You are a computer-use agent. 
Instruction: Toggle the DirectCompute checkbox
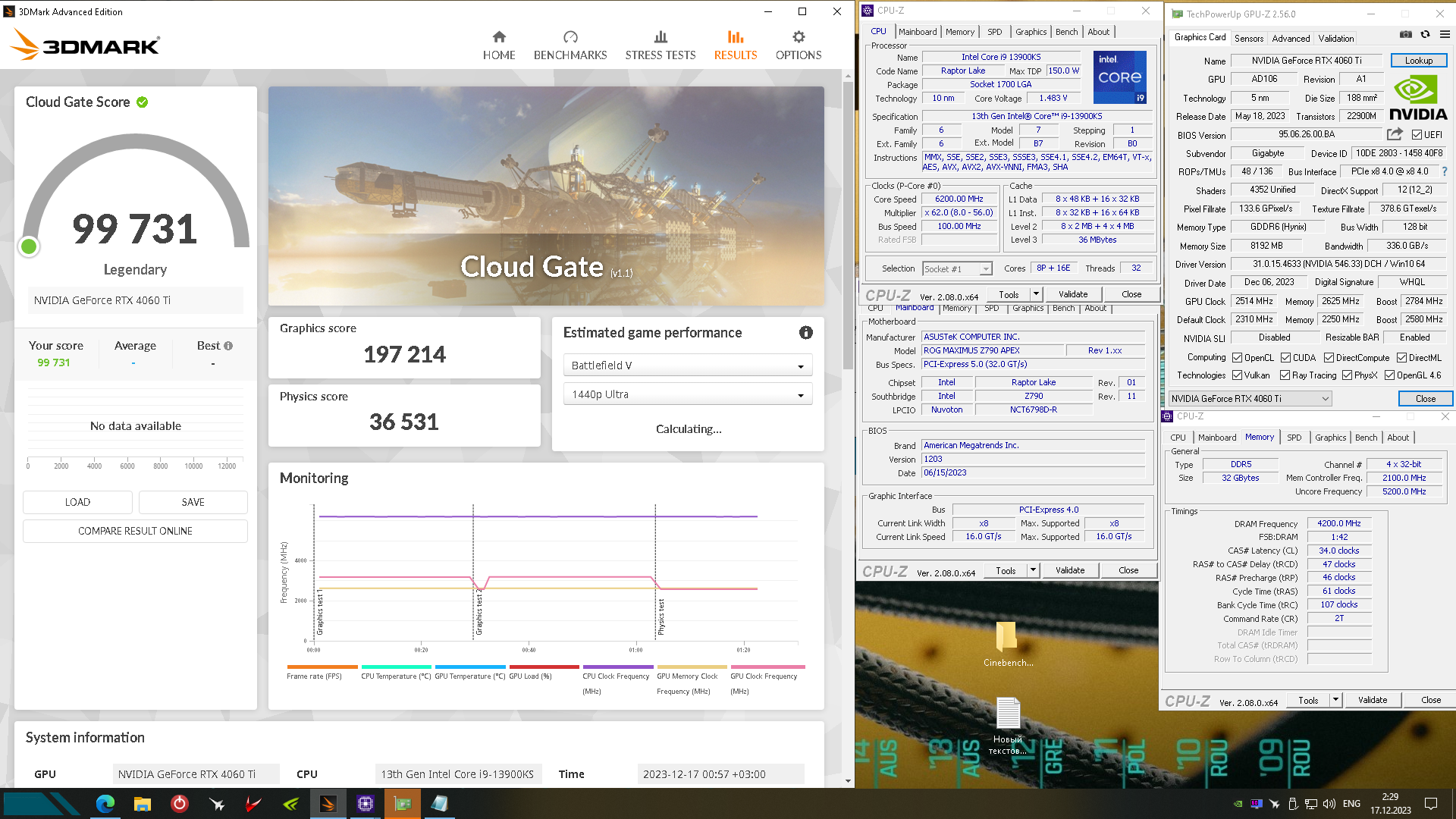pyautogui.click(x=1329, y=358)
